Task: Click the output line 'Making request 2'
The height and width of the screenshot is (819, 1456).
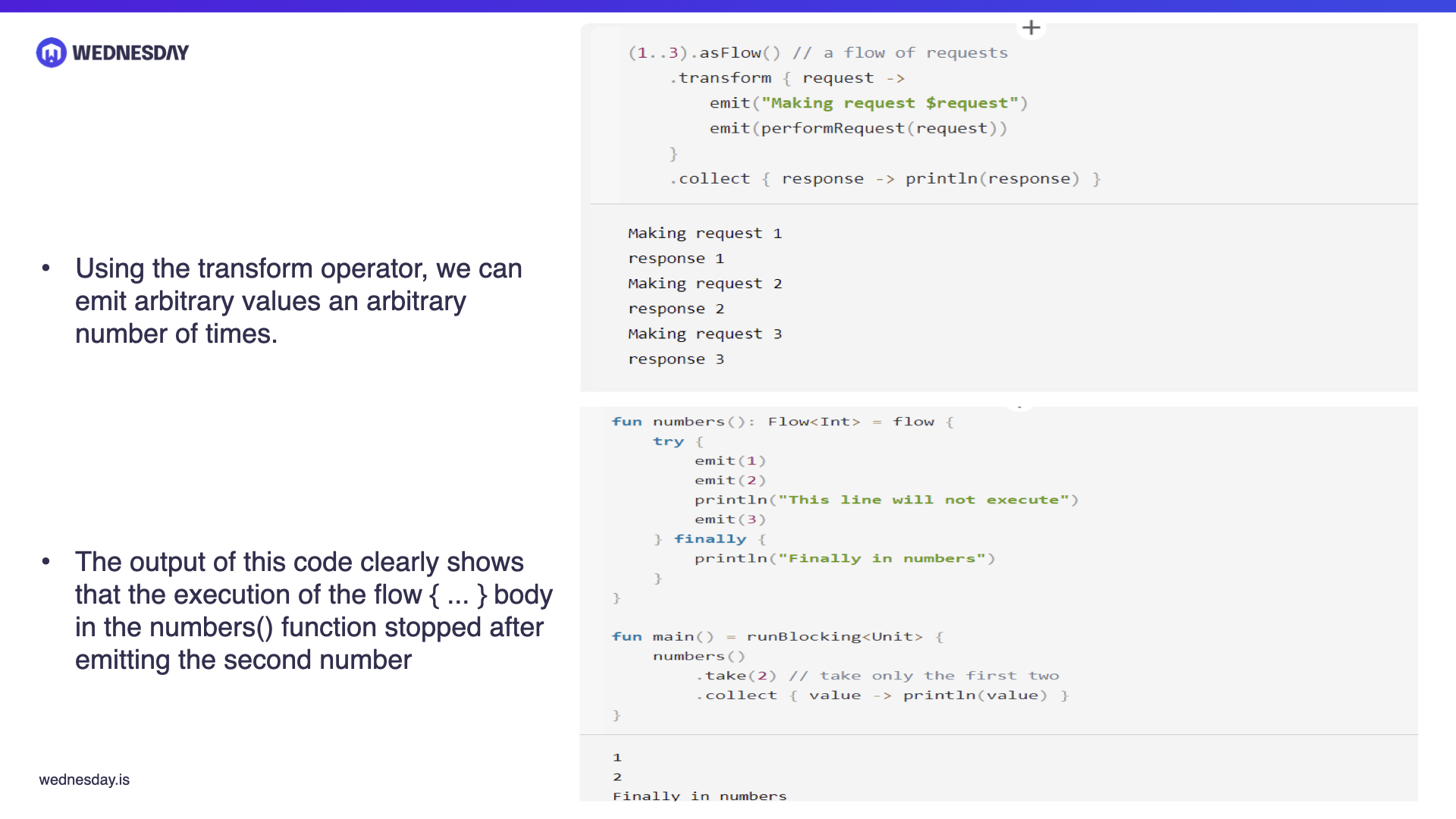Action: point(704,284)
